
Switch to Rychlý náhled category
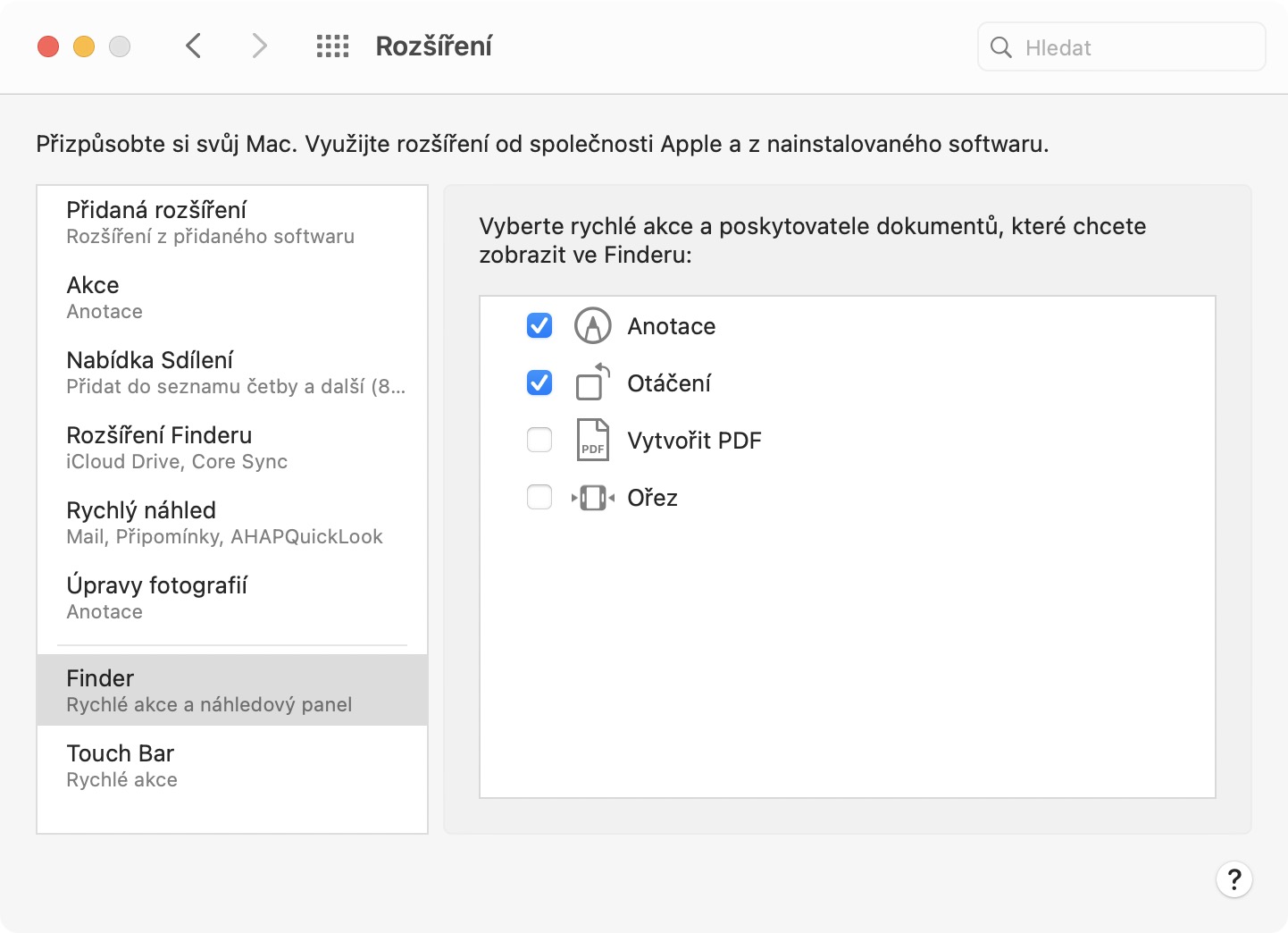pos(232,522)
